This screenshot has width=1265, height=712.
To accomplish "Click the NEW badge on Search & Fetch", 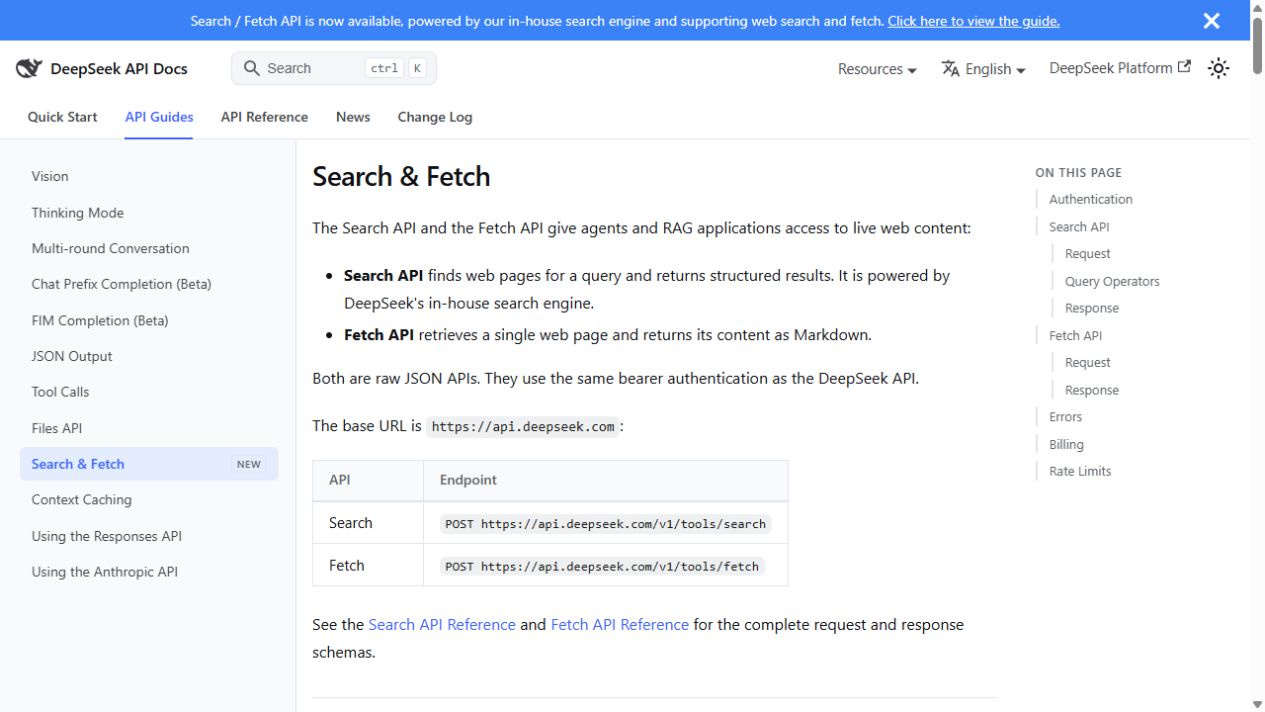I will (249, 464).
